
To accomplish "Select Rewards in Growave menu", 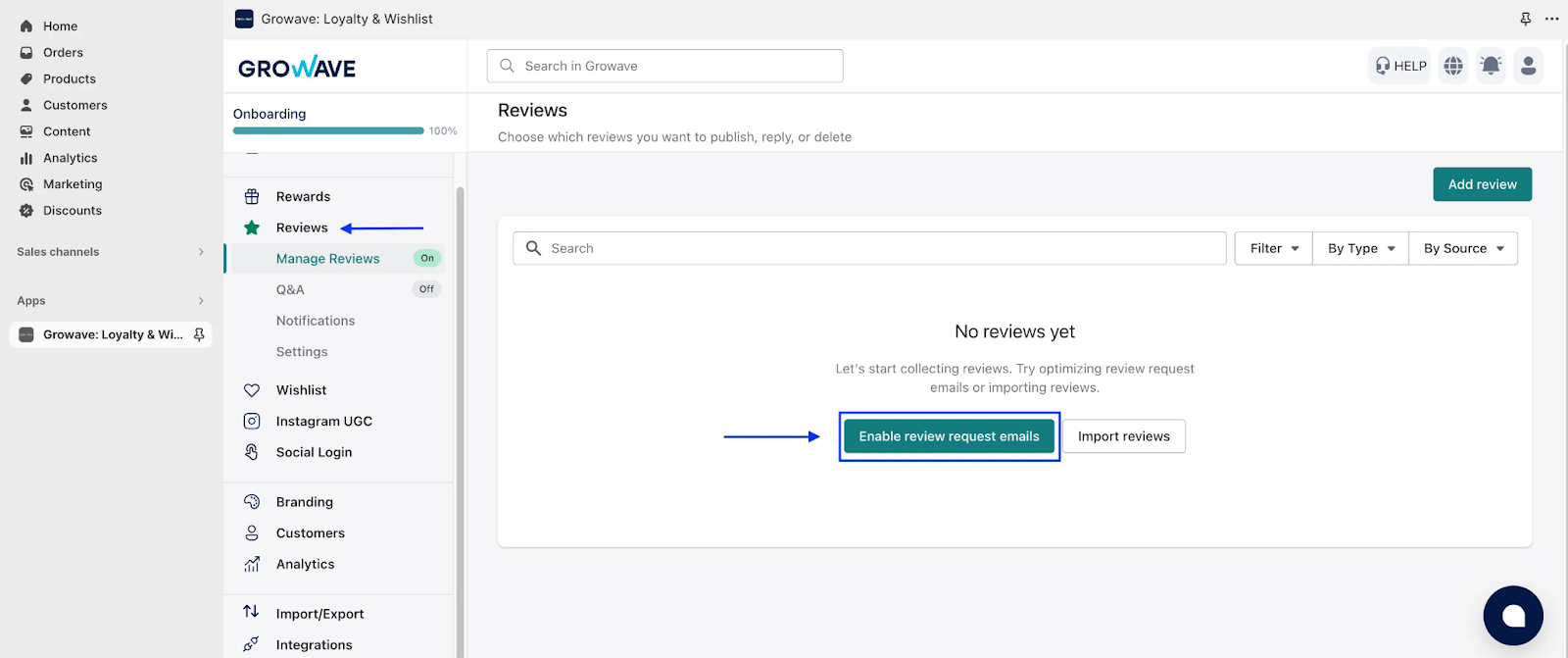I will coord(303,197).
